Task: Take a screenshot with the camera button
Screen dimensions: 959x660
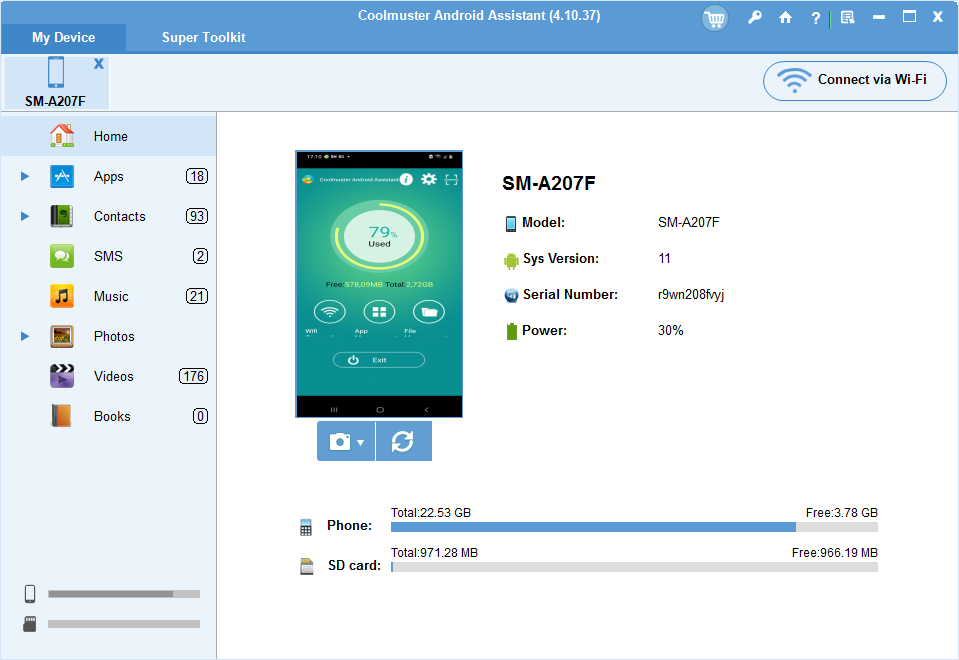Action: [x=340, y=441]
